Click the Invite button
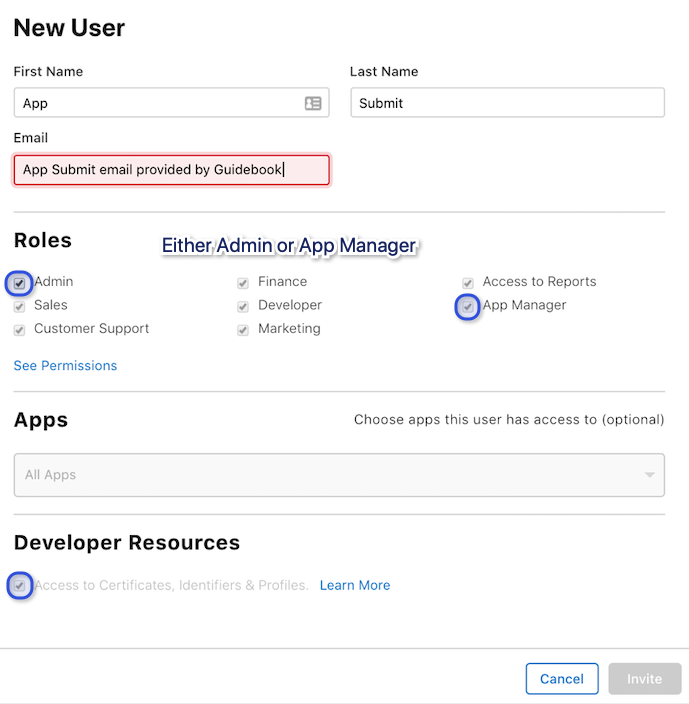 pyautogui.click(x=645, y=678)
